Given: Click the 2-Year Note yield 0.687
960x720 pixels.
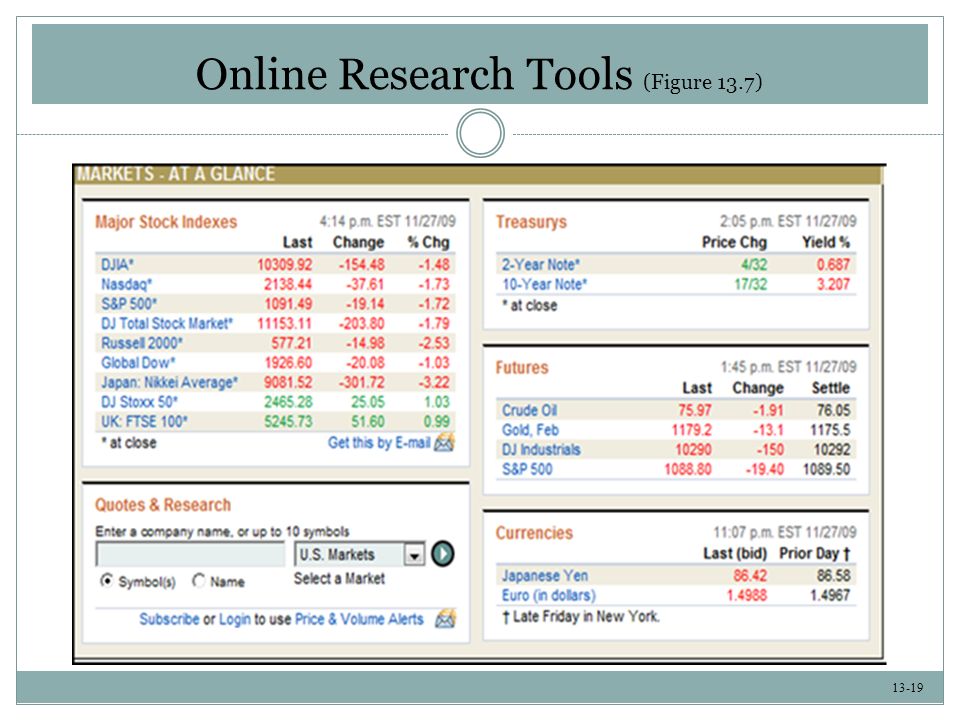Looking at the screenshot, I should pyautogui.click(x=833, y=264).
